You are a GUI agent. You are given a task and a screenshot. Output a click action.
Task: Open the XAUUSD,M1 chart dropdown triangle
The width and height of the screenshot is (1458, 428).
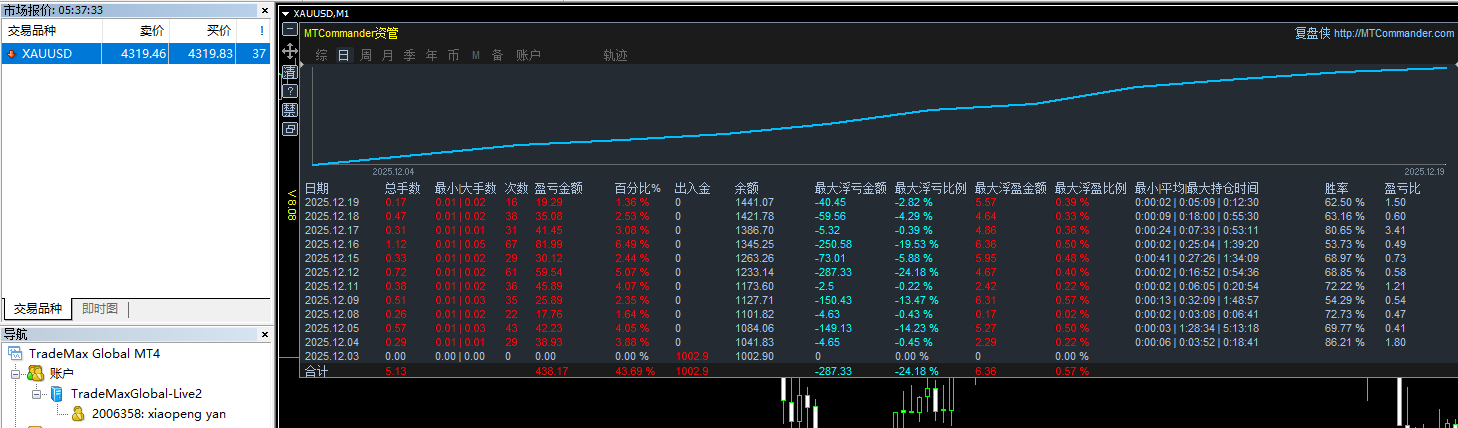coord(285,14)
